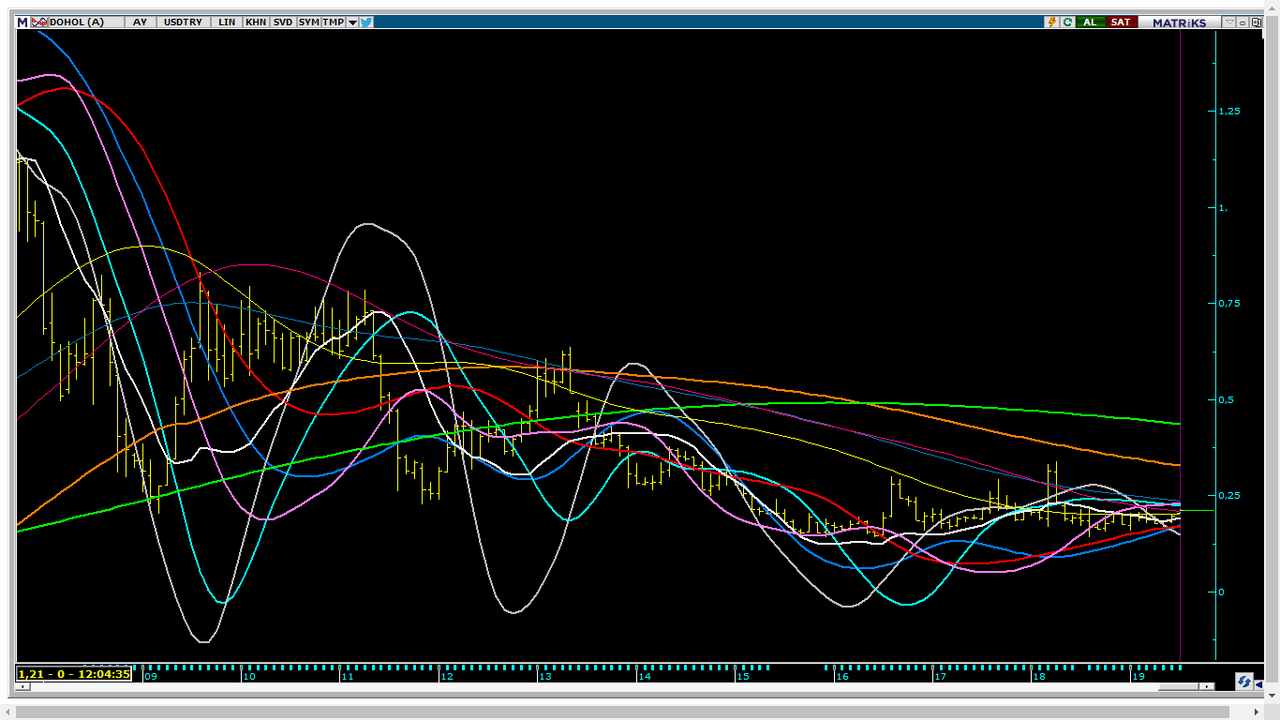Click the 0 price axis label
Screen dimensions: 1280x720
pyautogui.click(x=1221, y=591)
